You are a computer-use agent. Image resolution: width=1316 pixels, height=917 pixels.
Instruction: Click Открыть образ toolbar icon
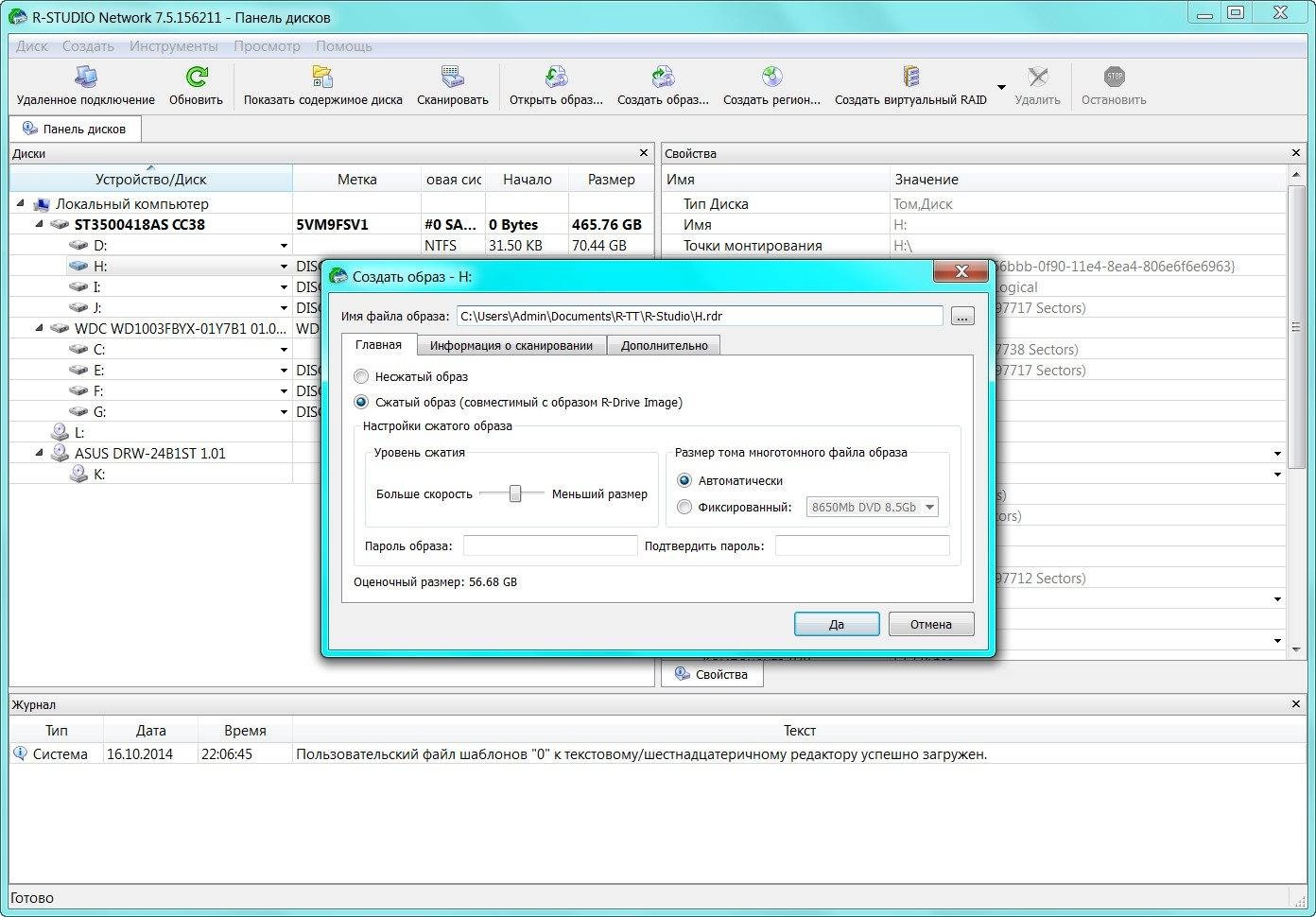click(556, 77)
